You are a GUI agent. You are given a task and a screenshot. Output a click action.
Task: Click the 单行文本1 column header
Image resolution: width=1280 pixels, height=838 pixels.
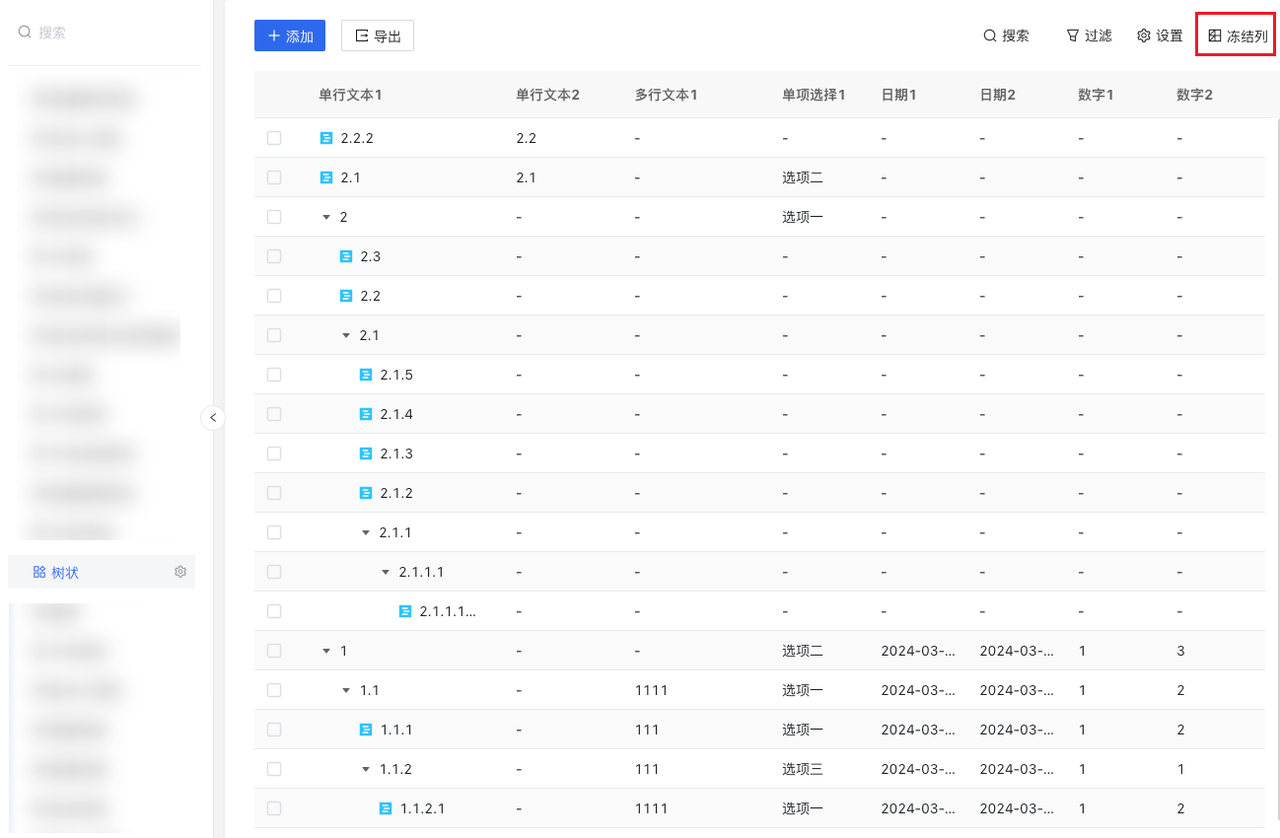click(x=350, y=95)
